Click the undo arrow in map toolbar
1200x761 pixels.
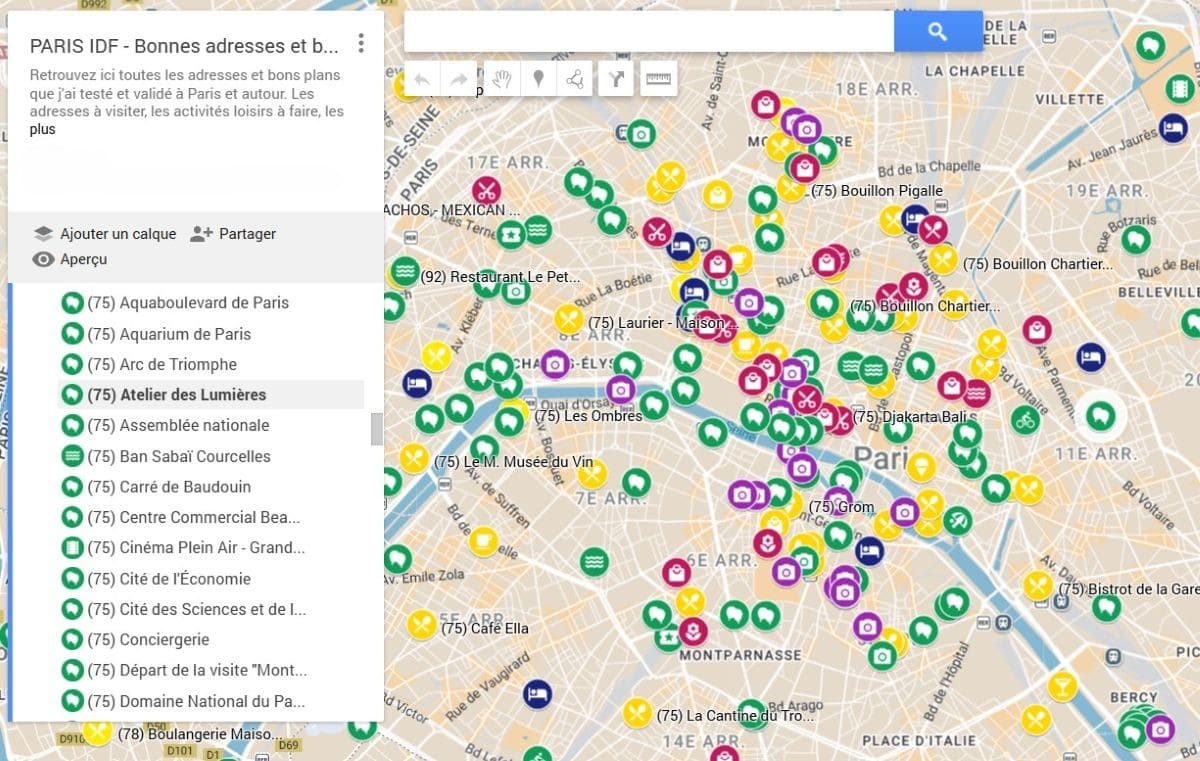click(422, 80)
